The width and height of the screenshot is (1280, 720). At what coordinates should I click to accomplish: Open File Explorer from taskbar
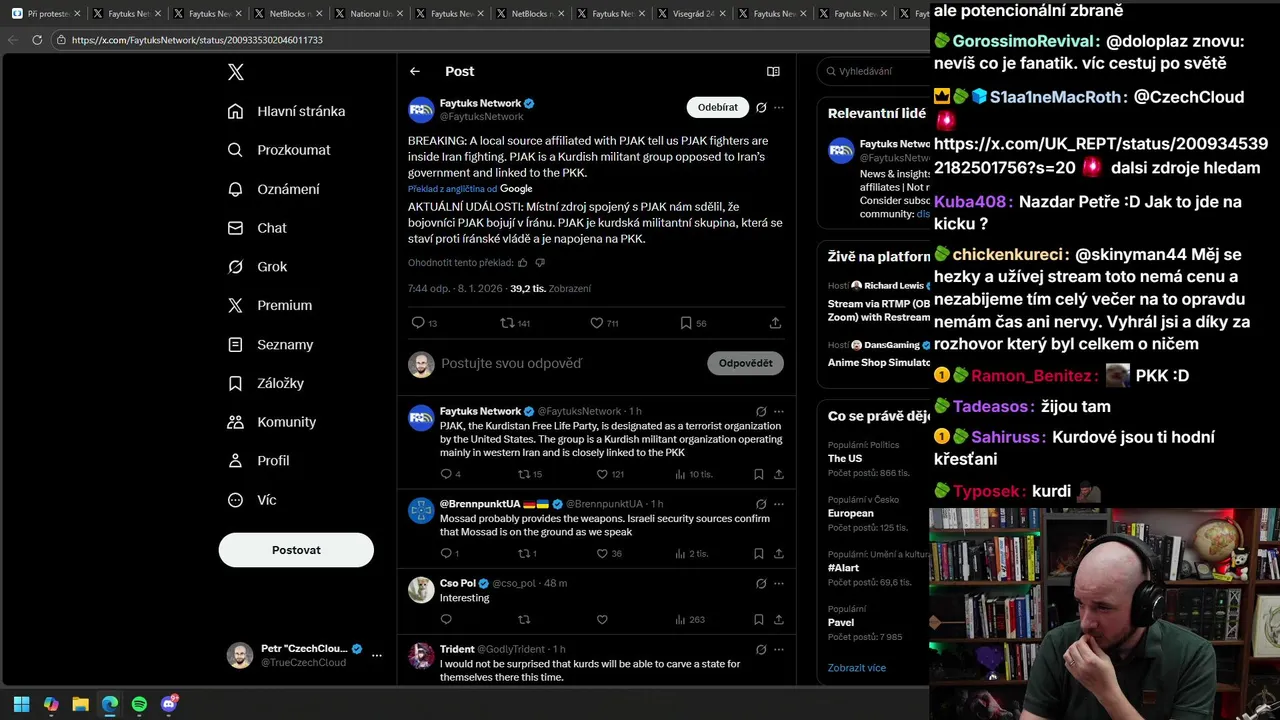tap(80, 704)
